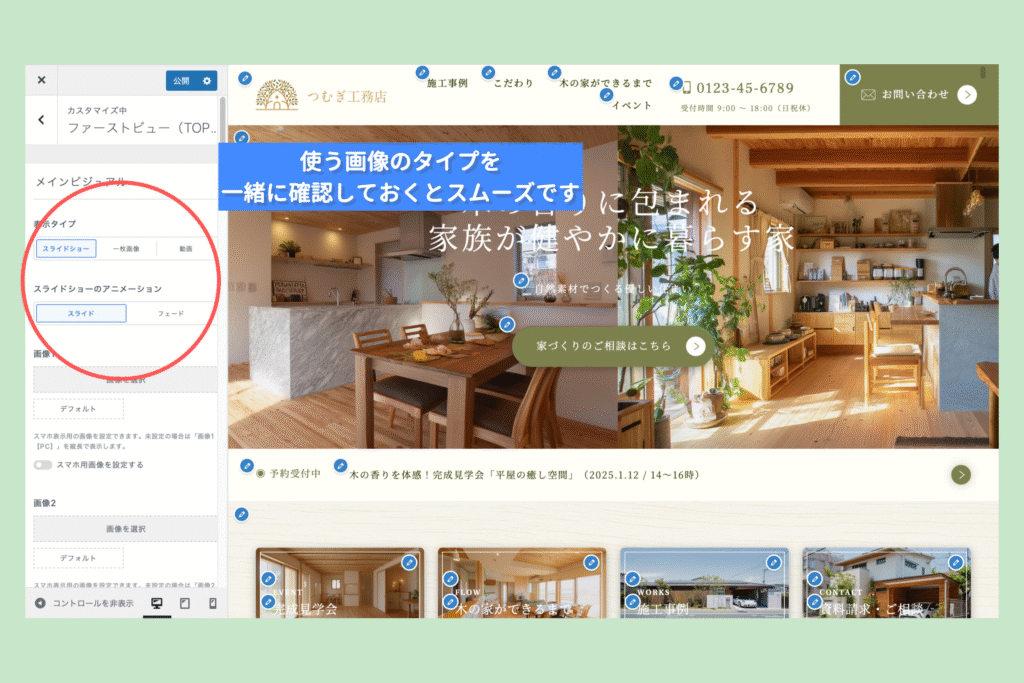Switch to mobile phone preview icon
Viewport: 1024px width, 683px height.
212,603
